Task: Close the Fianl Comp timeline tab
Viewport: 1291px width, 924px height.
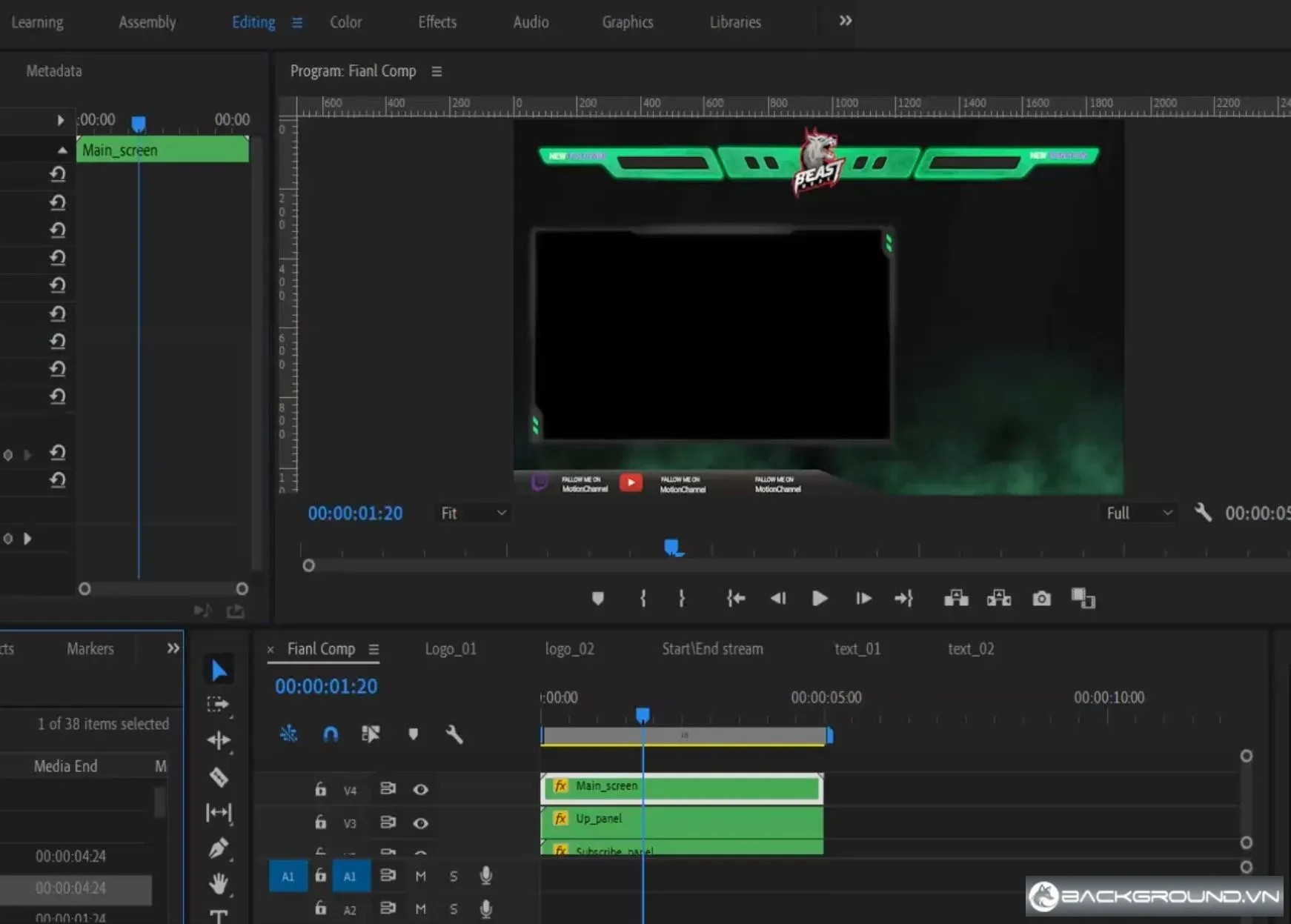Action: [x=271, y=650]
